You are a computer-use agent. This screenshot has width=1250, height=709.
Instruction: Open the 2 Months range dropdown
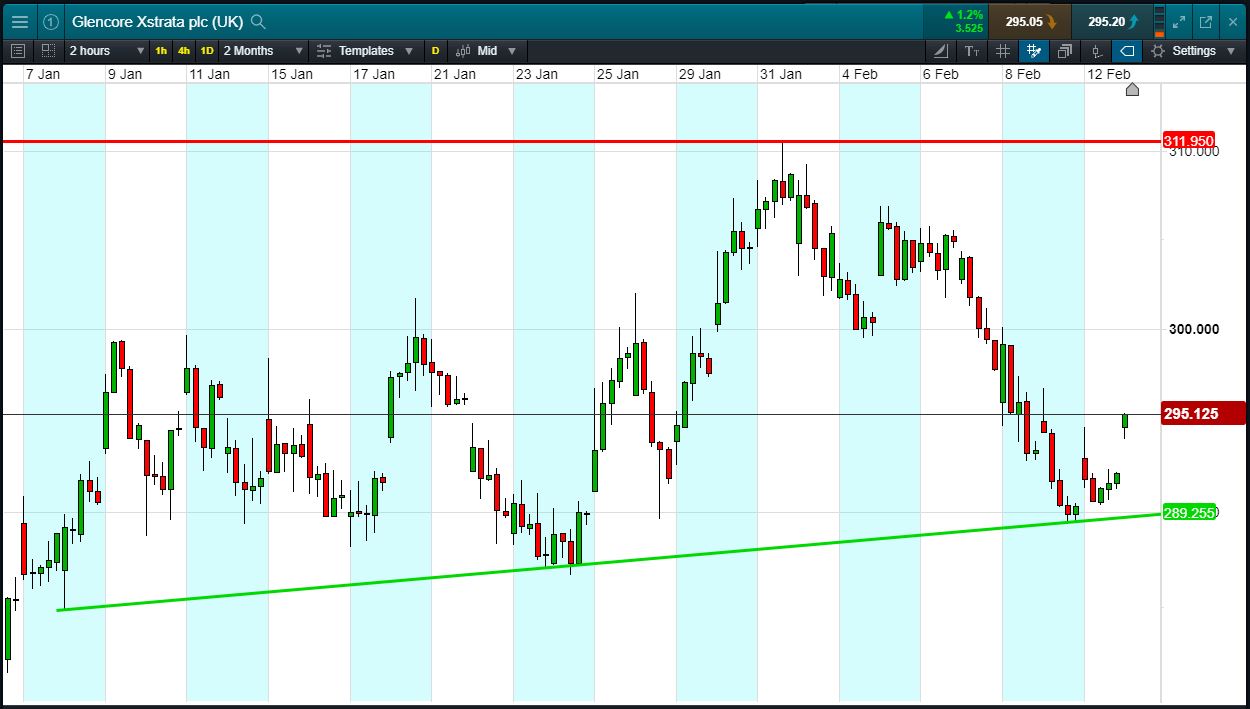coord(263,50)
